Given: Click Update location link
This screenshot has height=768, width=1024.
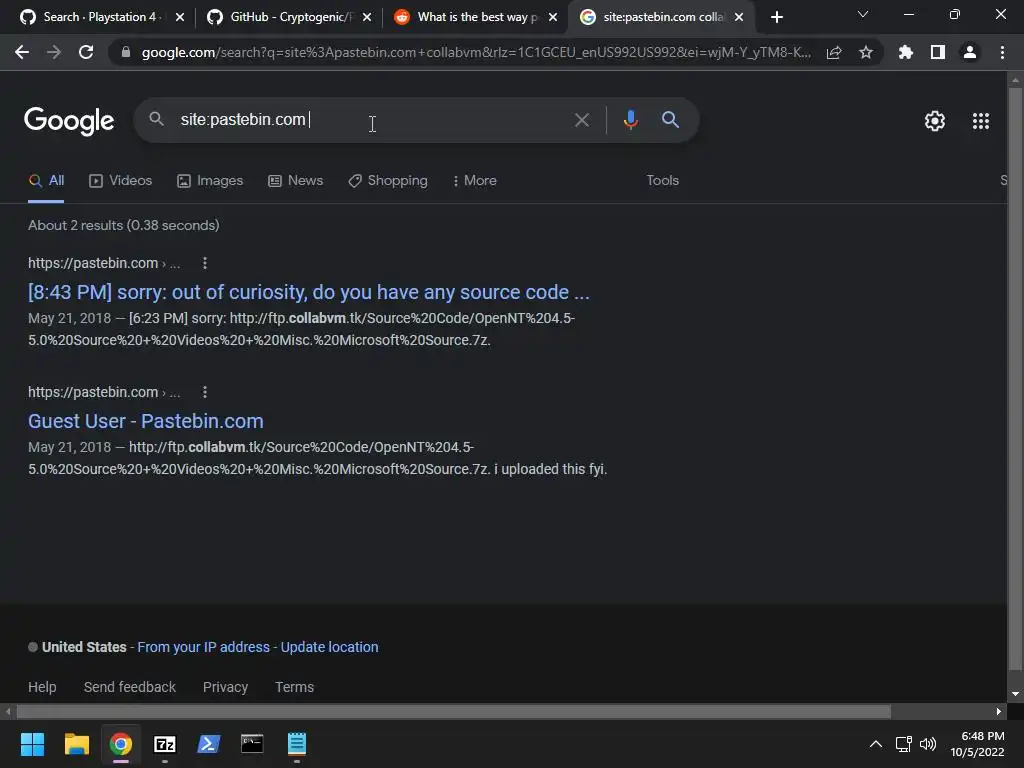Looking at the screenshot, I should [329, 647].
